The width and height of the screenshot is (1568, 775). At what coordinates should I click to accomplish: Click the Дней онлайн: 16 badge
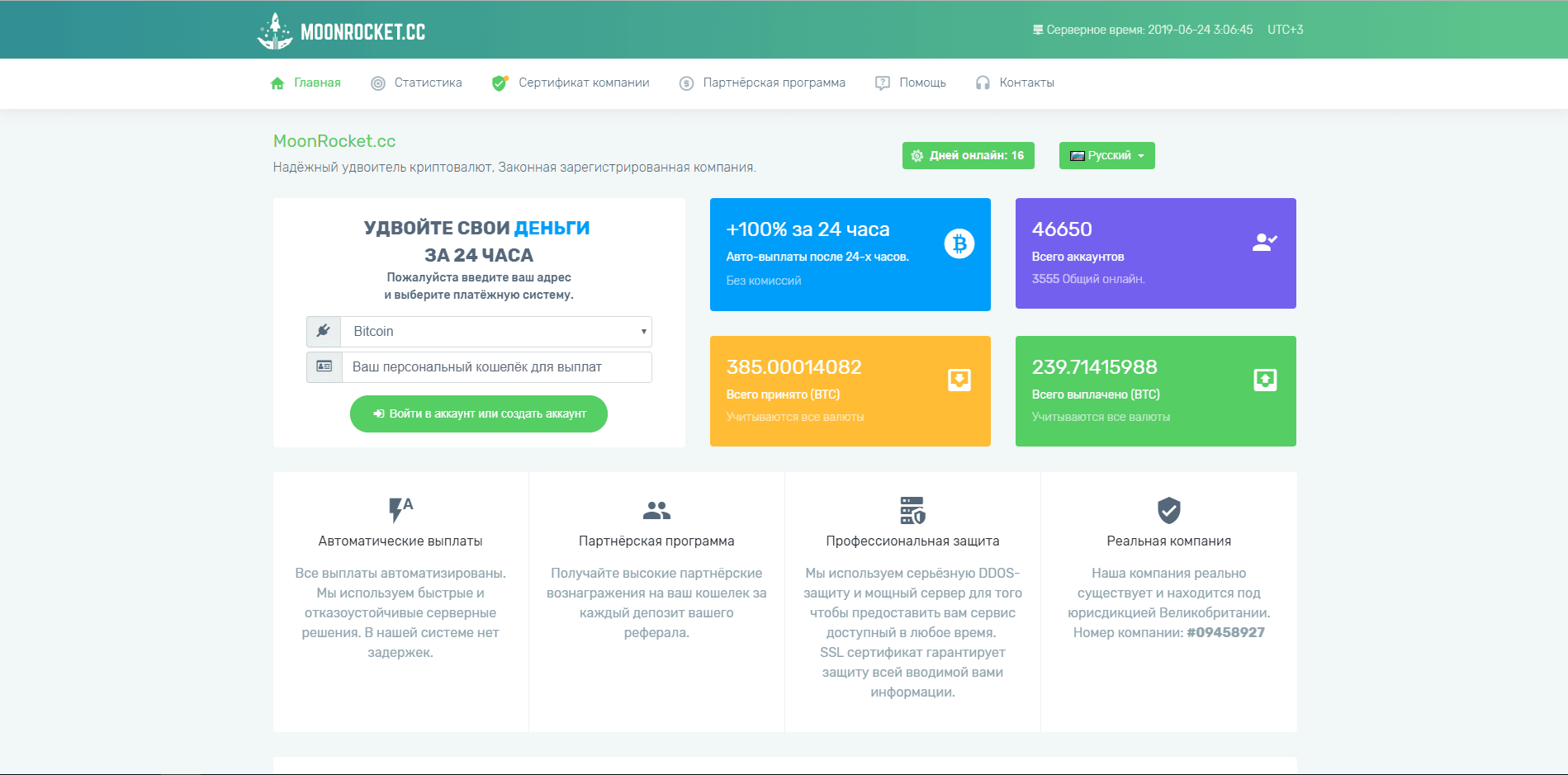pos(968,156)
